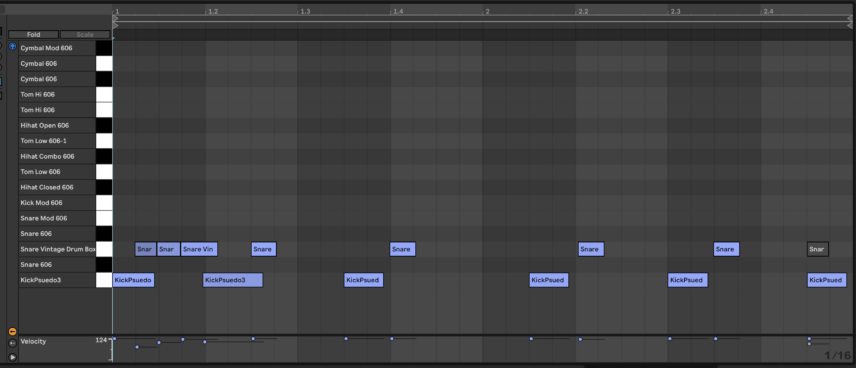
Task: Select the KickPsued note at marker 2.3
Action: coord(688,280)
